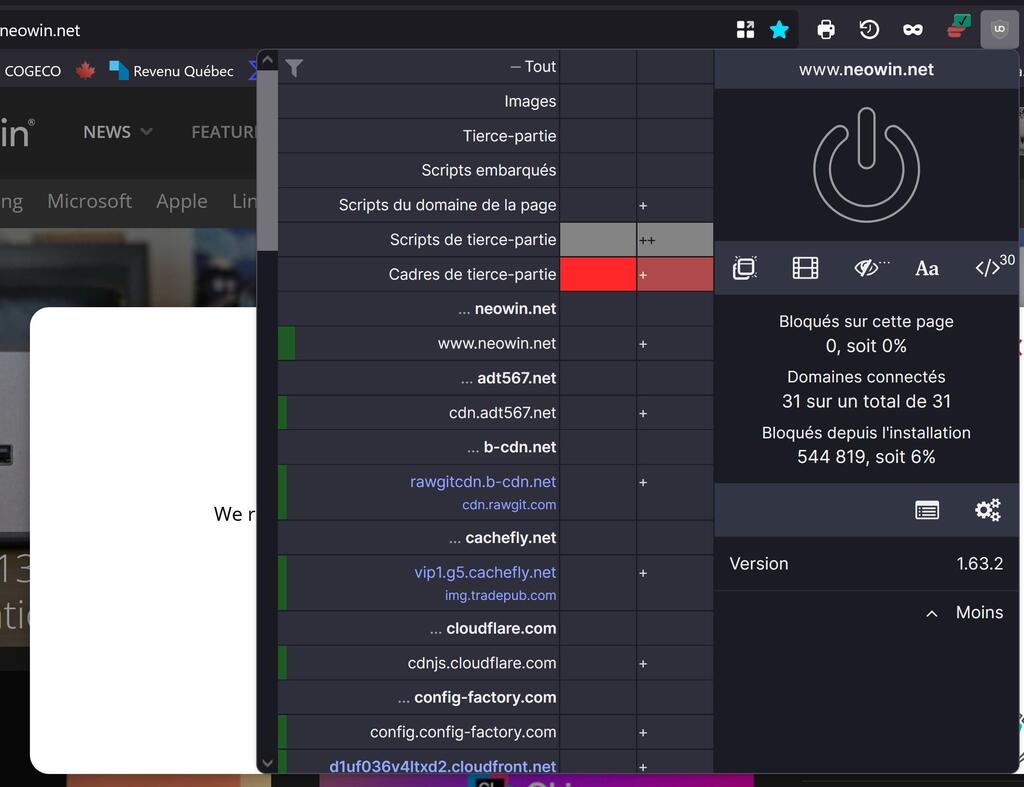
Task: Open uBlock dashboard gears icon
Action: (987, 510)
